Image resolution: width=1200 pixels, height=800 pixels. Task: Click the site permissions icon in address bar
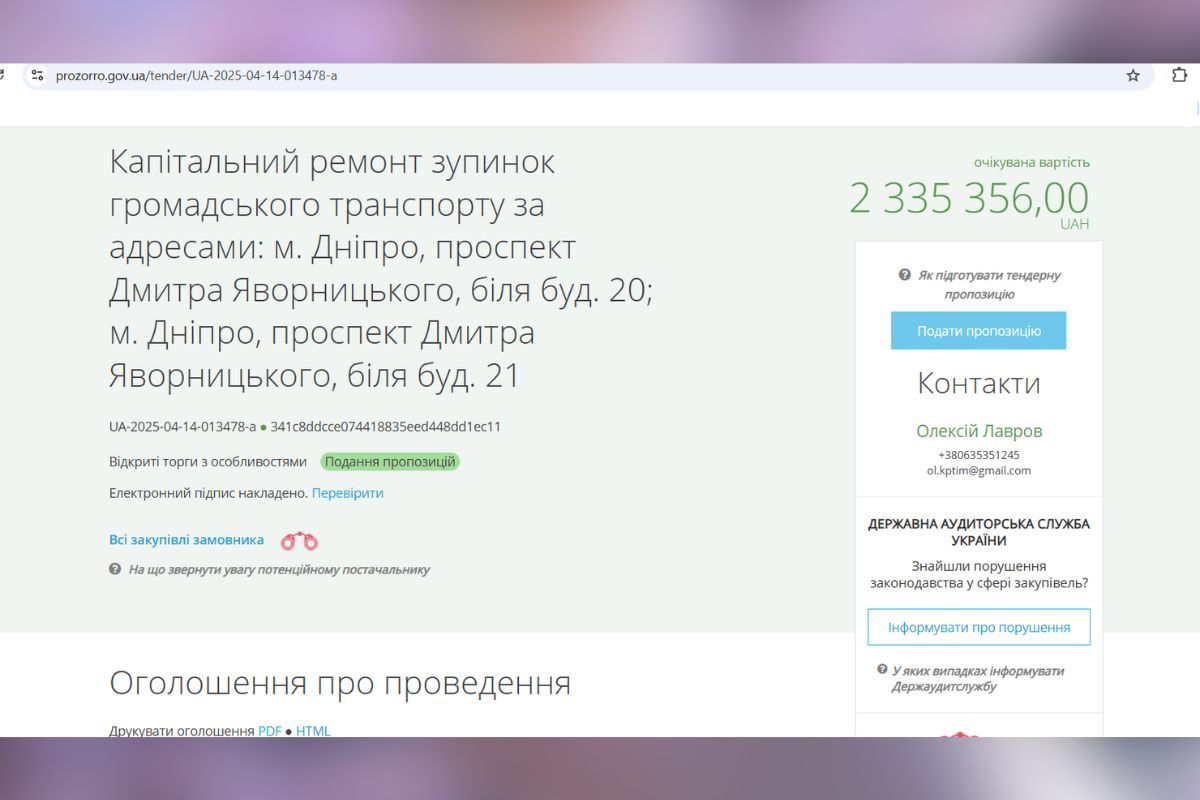tap(36, 74)
